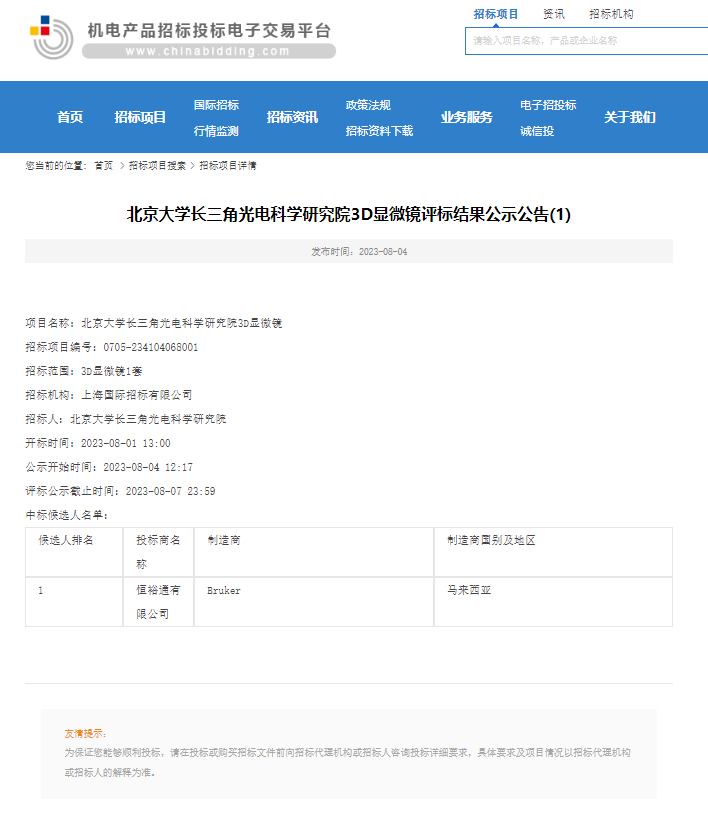This screenshot has height=832, width=708.
Task: Open the 关于我们 navigation item
Action: pyautogui.click(x=630, y=117)
